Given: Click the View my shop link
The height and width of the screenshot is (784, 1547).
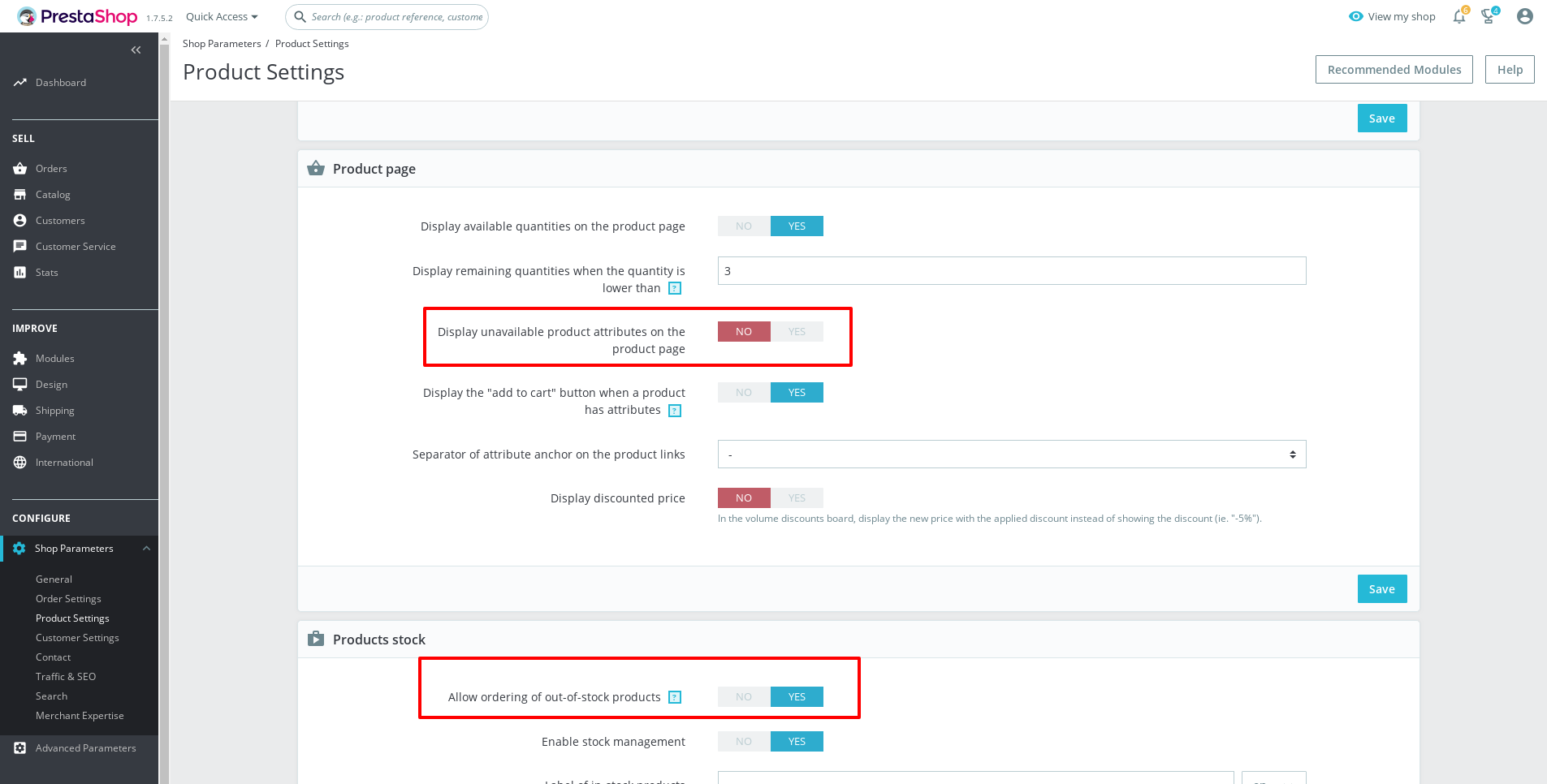Looking at the screenshot, I should (x=1392, y=16).
